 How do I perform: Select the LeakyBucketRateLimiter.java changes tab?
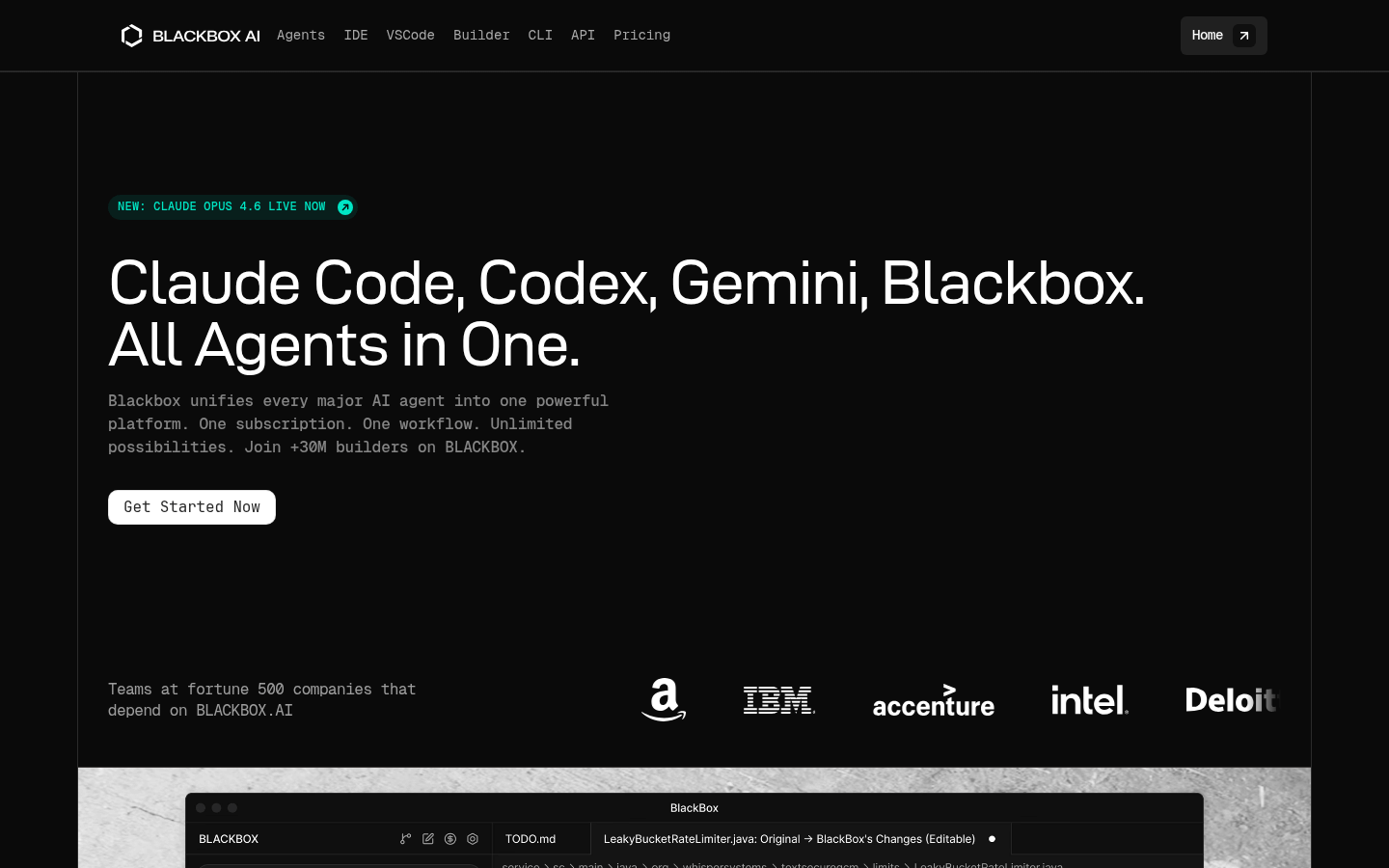pos(789,839)
